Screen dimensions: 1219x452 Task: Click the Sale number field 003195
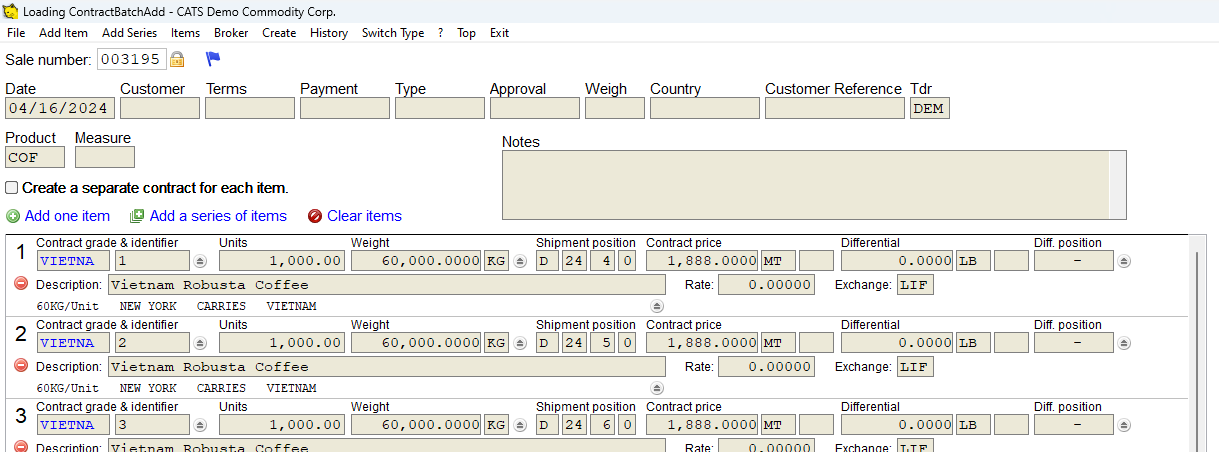(131, 59)
